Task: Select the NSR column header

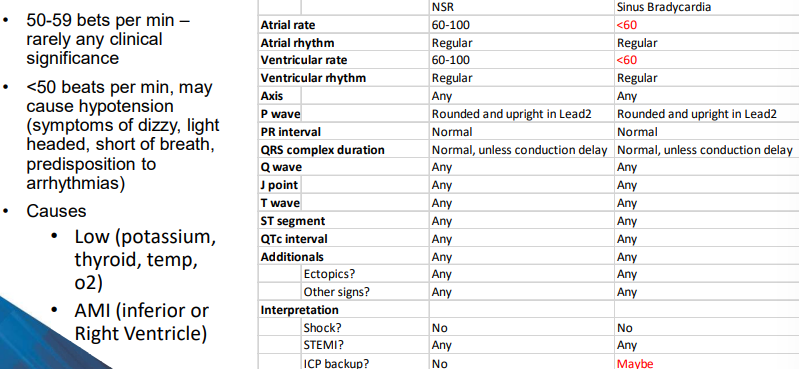Action: click(x=442, y=7)
